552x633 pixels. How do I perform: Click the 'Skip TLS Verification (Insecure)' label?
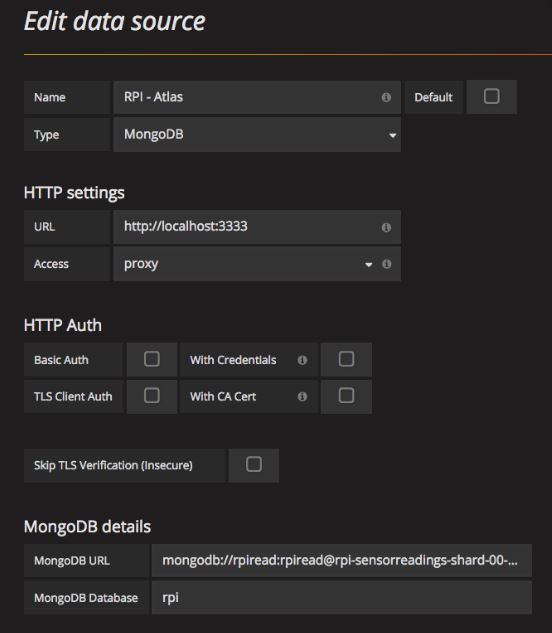tap(113, 465)
